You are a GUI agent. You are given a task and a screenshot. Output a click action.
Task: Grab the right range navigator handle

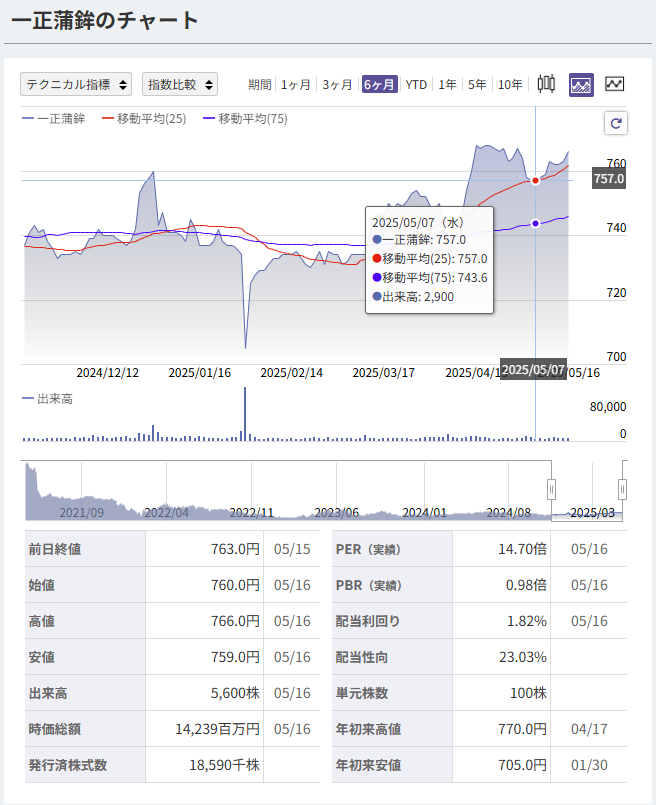622,489
